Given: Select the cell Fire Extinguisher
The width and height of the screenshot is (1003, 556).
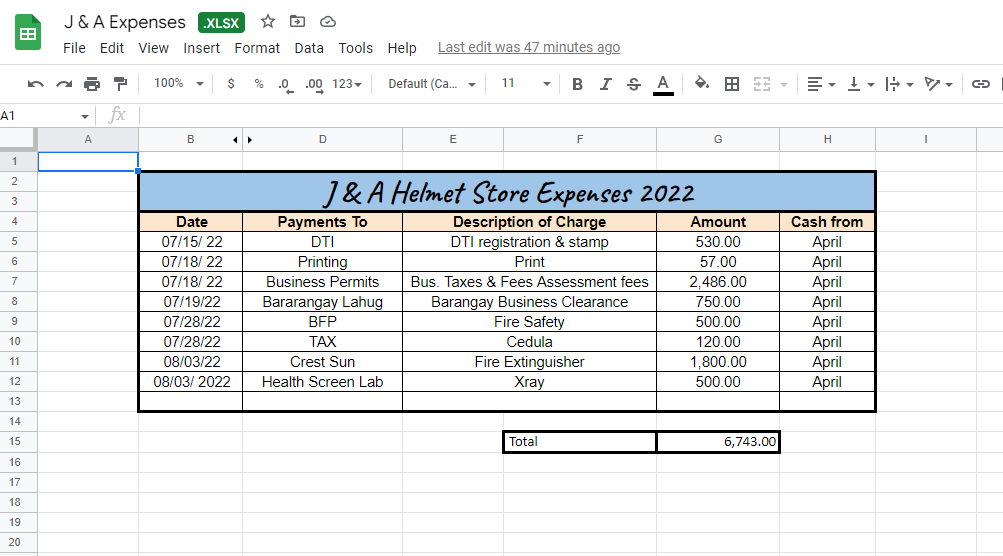Looking at the screenshot, I should pos(529,362).
